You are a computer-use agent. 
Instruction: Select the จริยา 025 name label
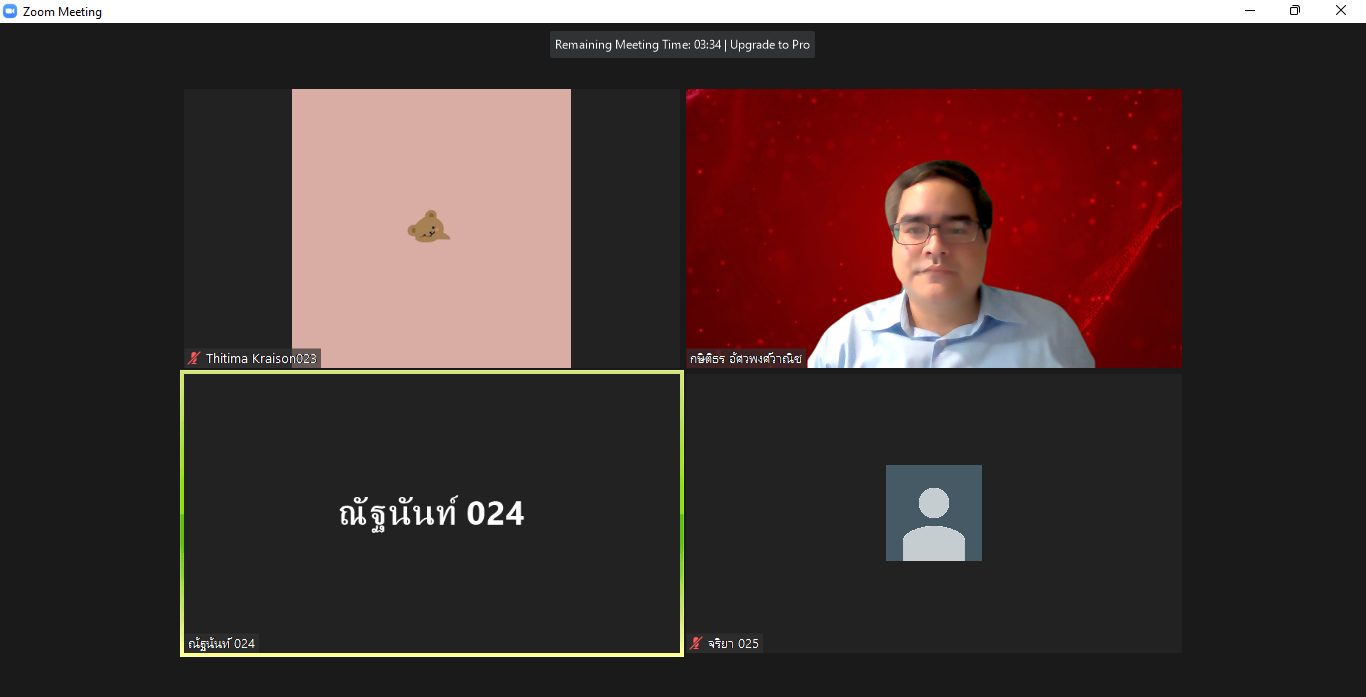pos(733,643)
